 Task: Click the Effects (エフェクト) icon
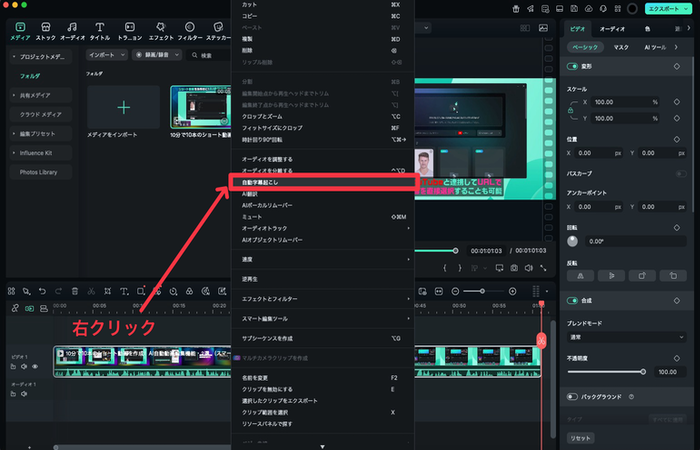point(160,30)
